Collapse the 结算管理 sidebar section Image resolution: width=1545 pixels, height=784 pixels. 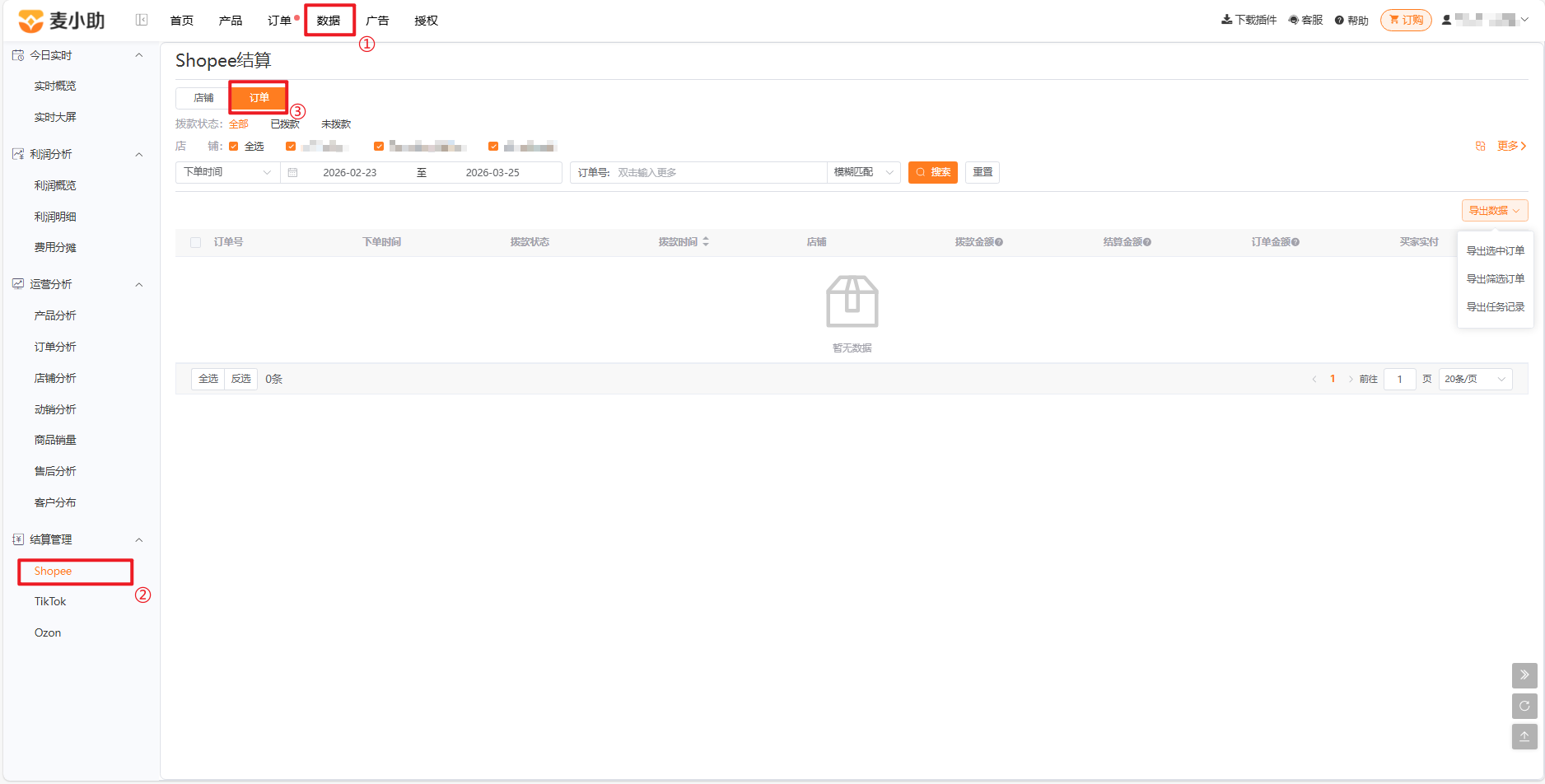click(138, 540)
